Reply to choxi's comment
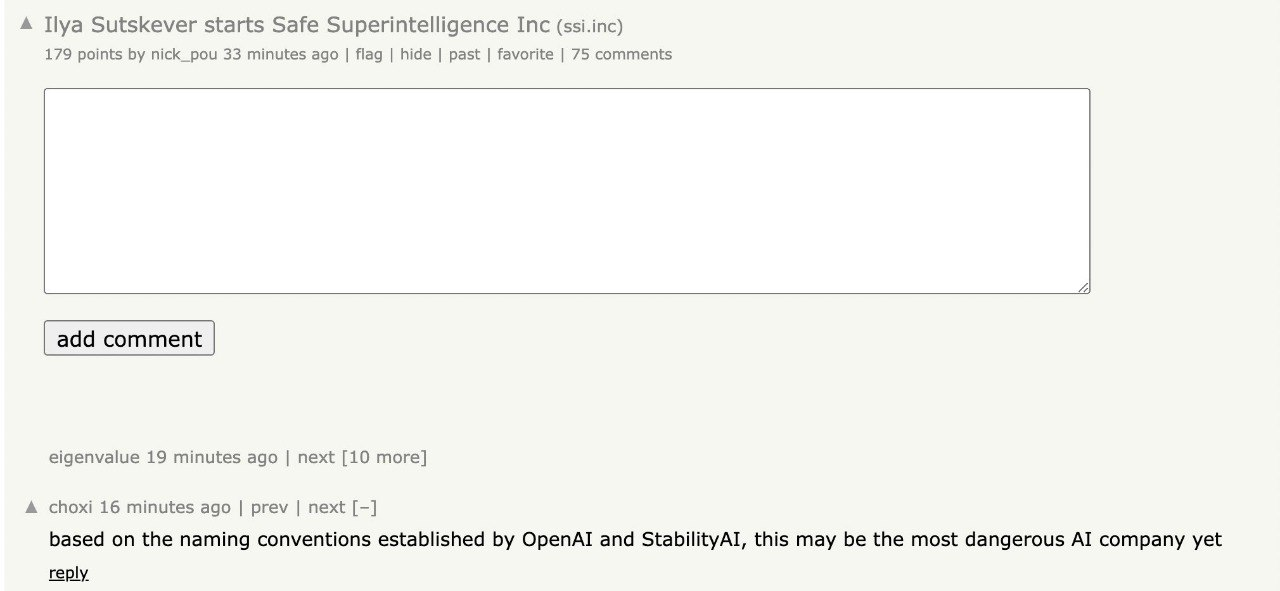Image resolution: width=1280 pixels, height=591 pixels. 68,573
